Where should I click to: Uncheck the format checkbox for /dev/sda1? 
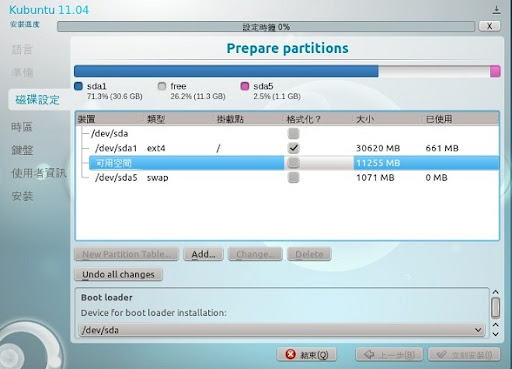pyautogui.click(x=293, y=148)
